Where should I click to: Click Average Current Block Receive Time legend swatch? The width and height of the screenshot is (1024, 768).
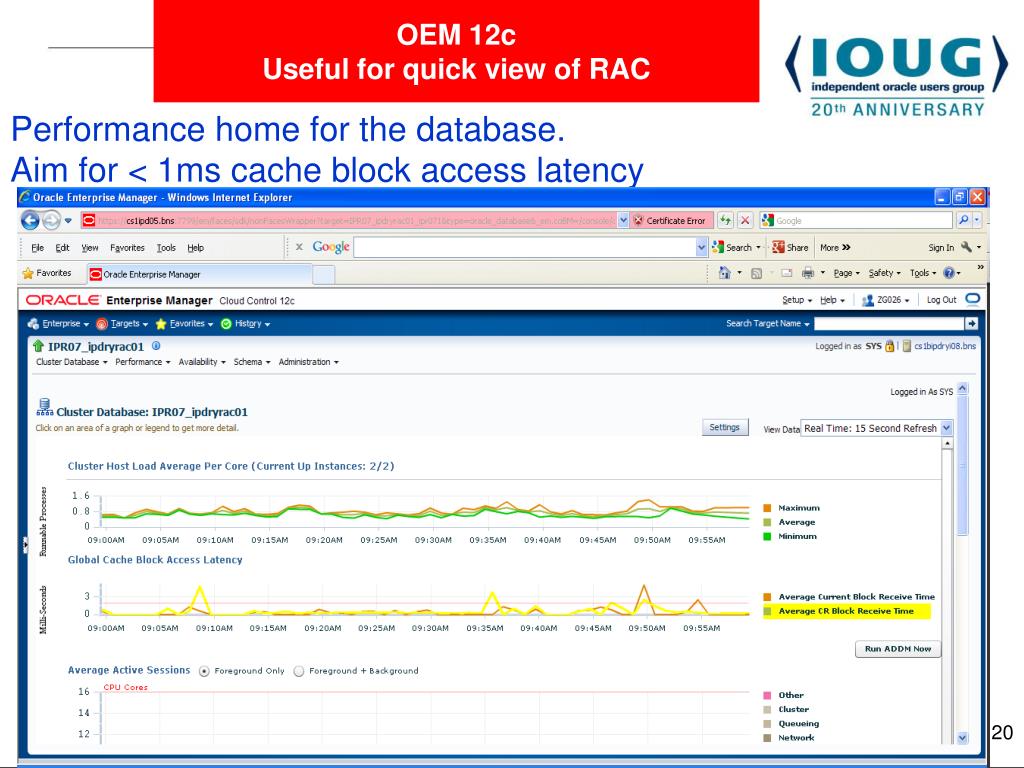[767, 596]
